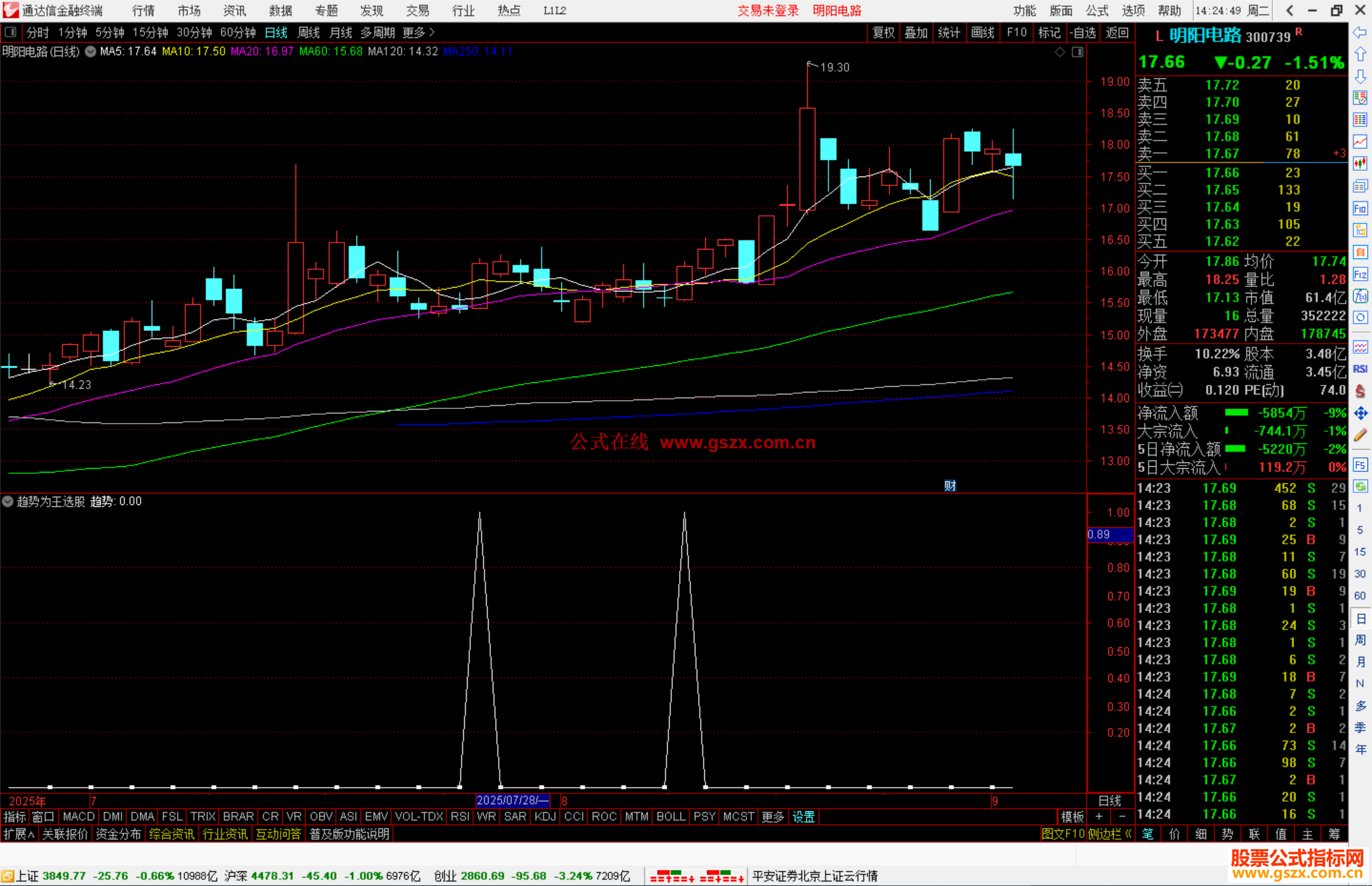Open the 更多 indicators list in indicator bar
1372x886 pixels.
coord(773,817)
